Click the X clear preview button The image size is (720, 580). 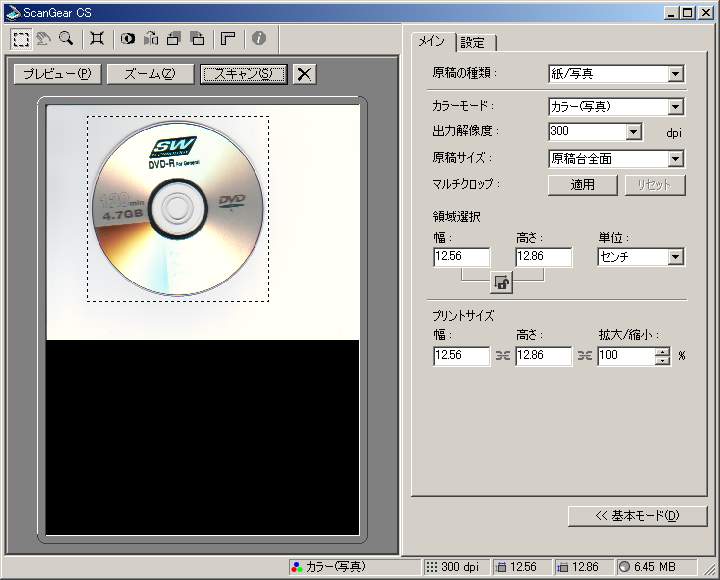click(x=304, y=74)
